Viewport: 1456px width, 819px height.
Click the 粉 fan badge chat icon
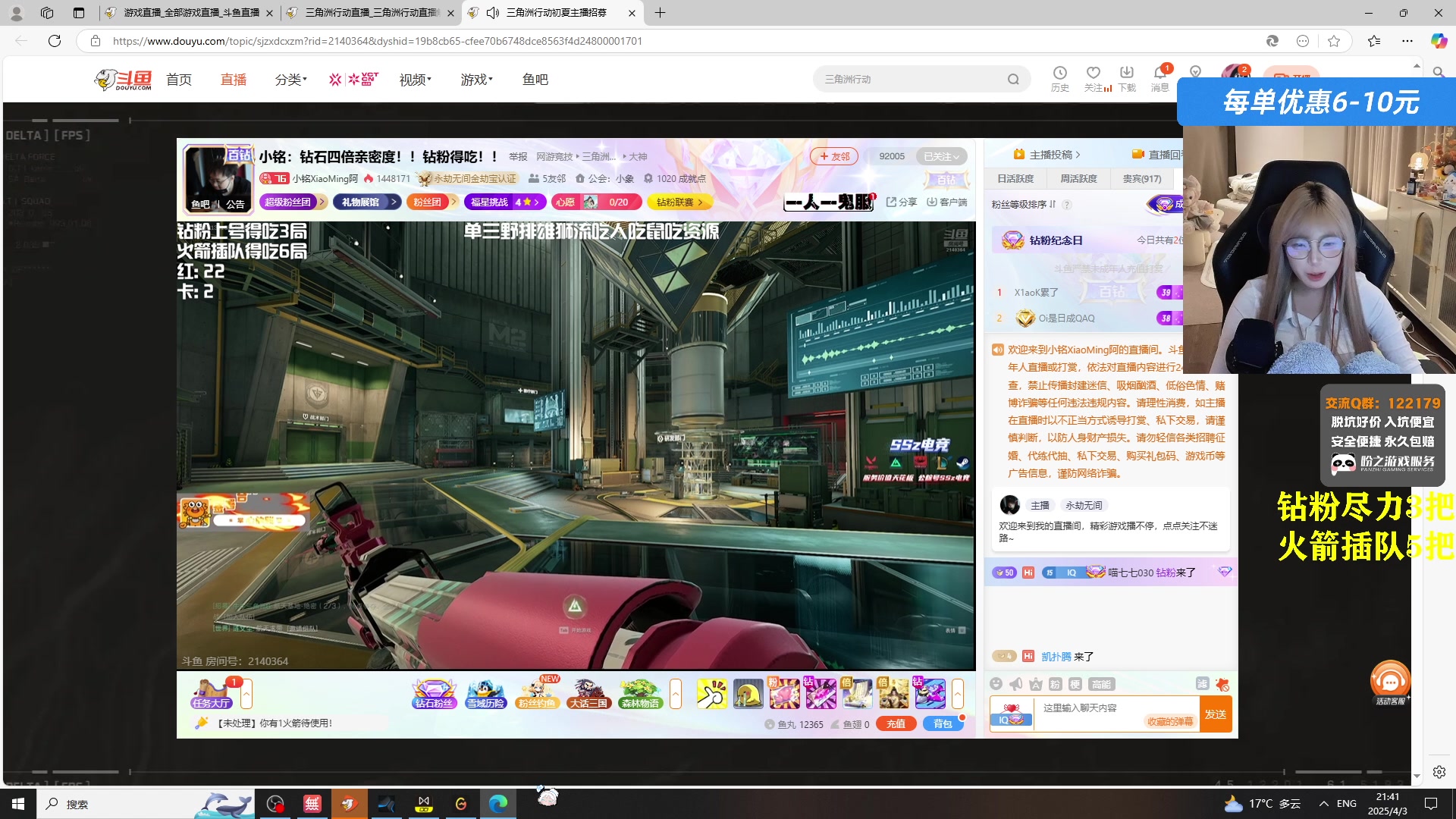tap(1056, 684)
